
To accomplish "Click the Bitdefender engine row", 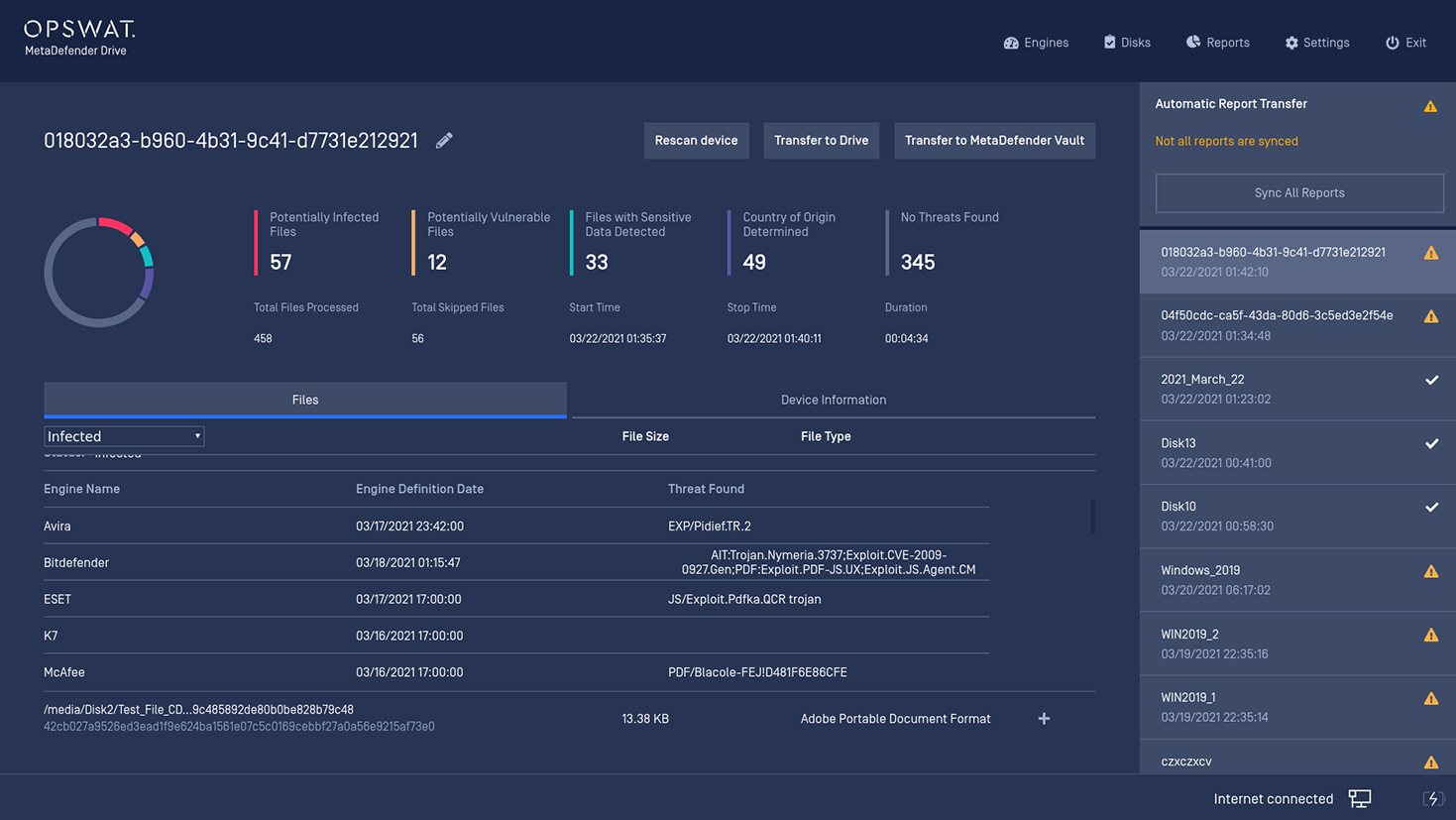I will pos(516,562).
